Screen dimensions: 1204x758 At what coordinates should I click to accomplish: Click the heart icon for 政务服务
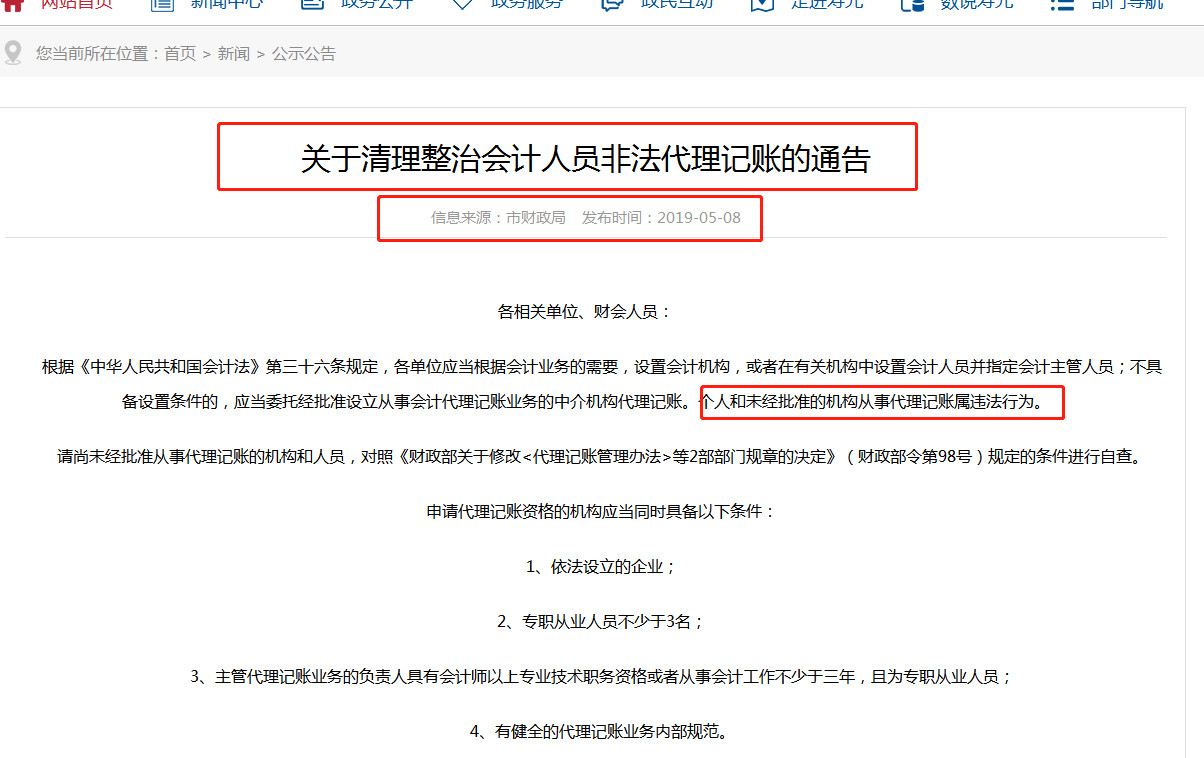[x=463, y=4]
